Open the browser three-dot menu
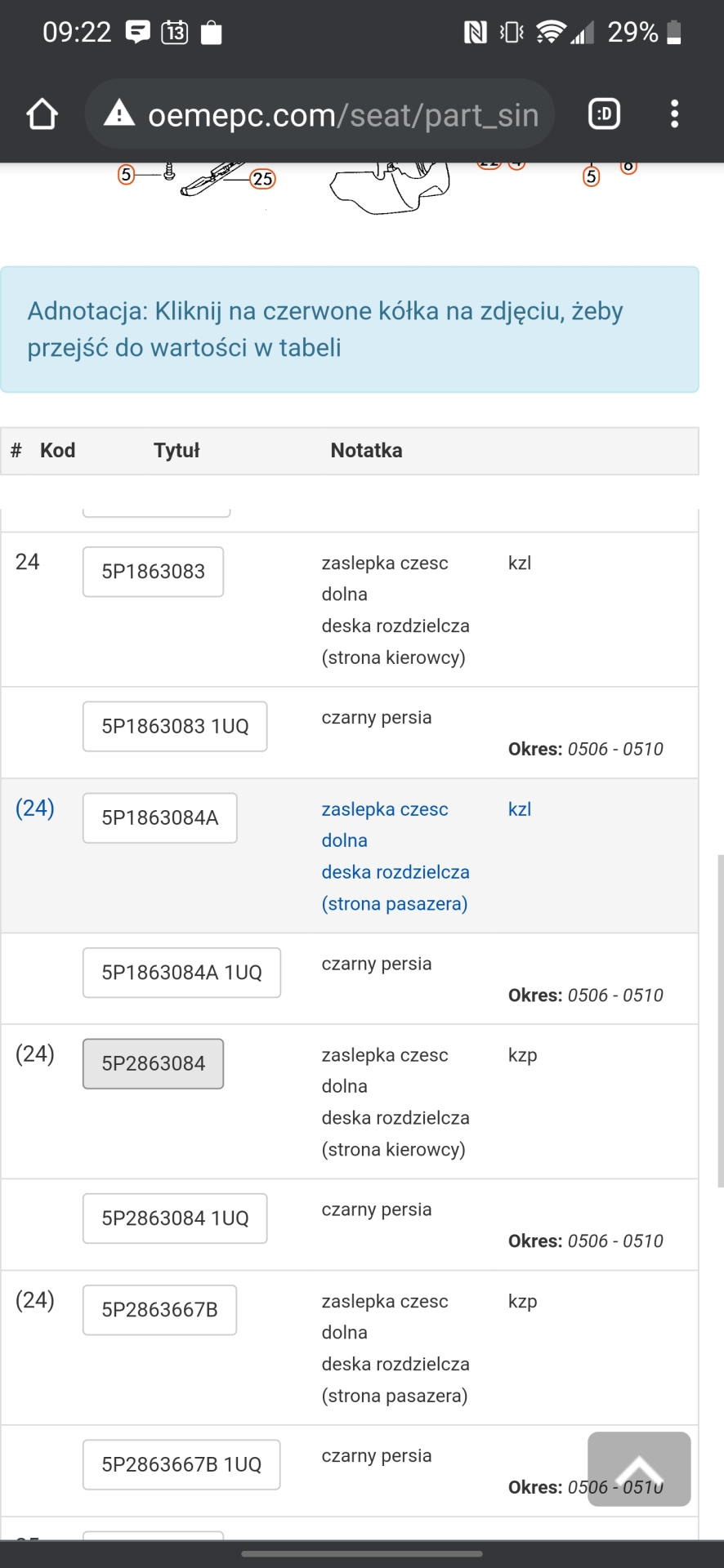Screen dimensions: 724x1568 675,114
